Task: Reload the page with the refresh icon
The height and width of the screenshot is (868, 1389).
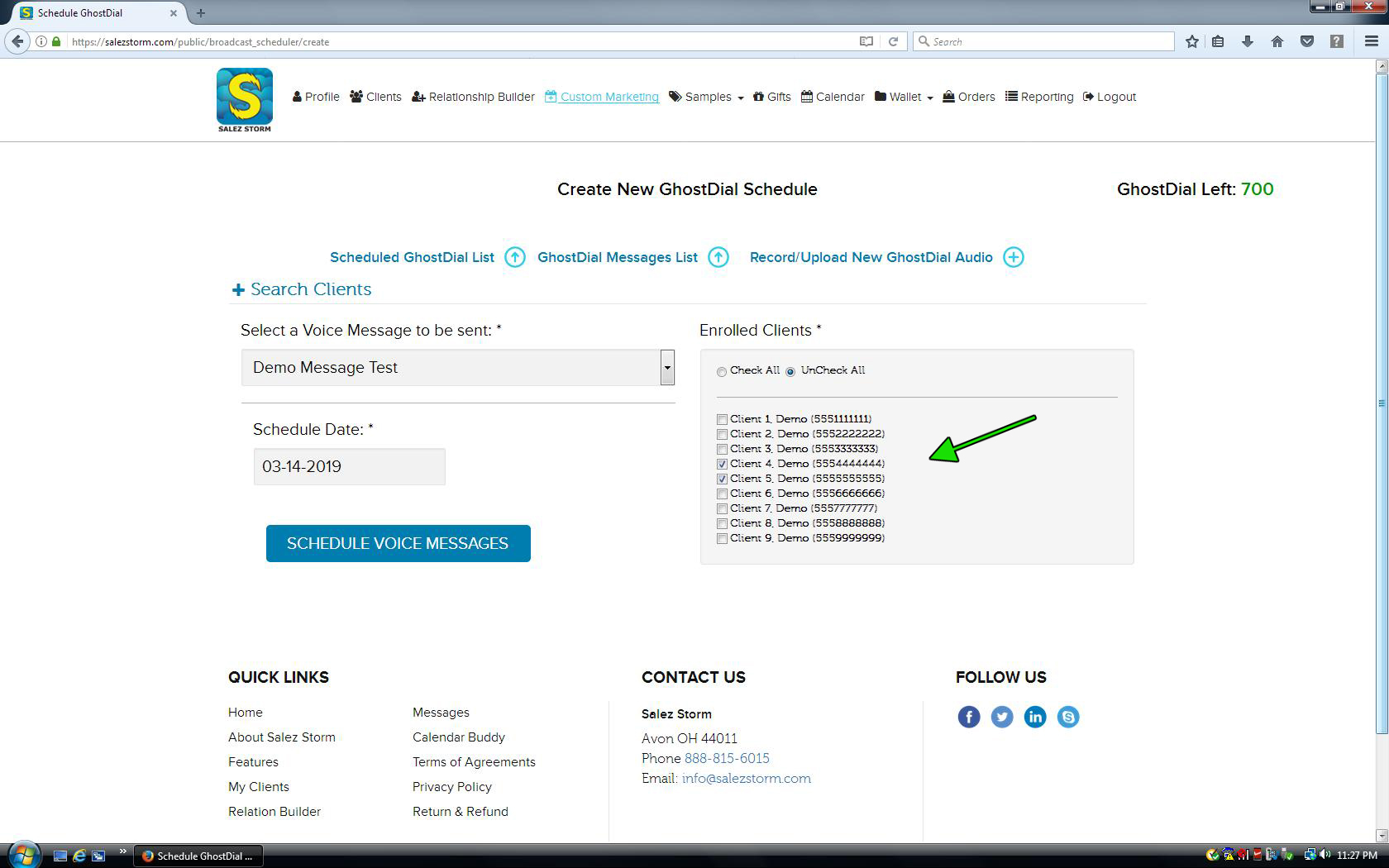Action: coord(893,41)
